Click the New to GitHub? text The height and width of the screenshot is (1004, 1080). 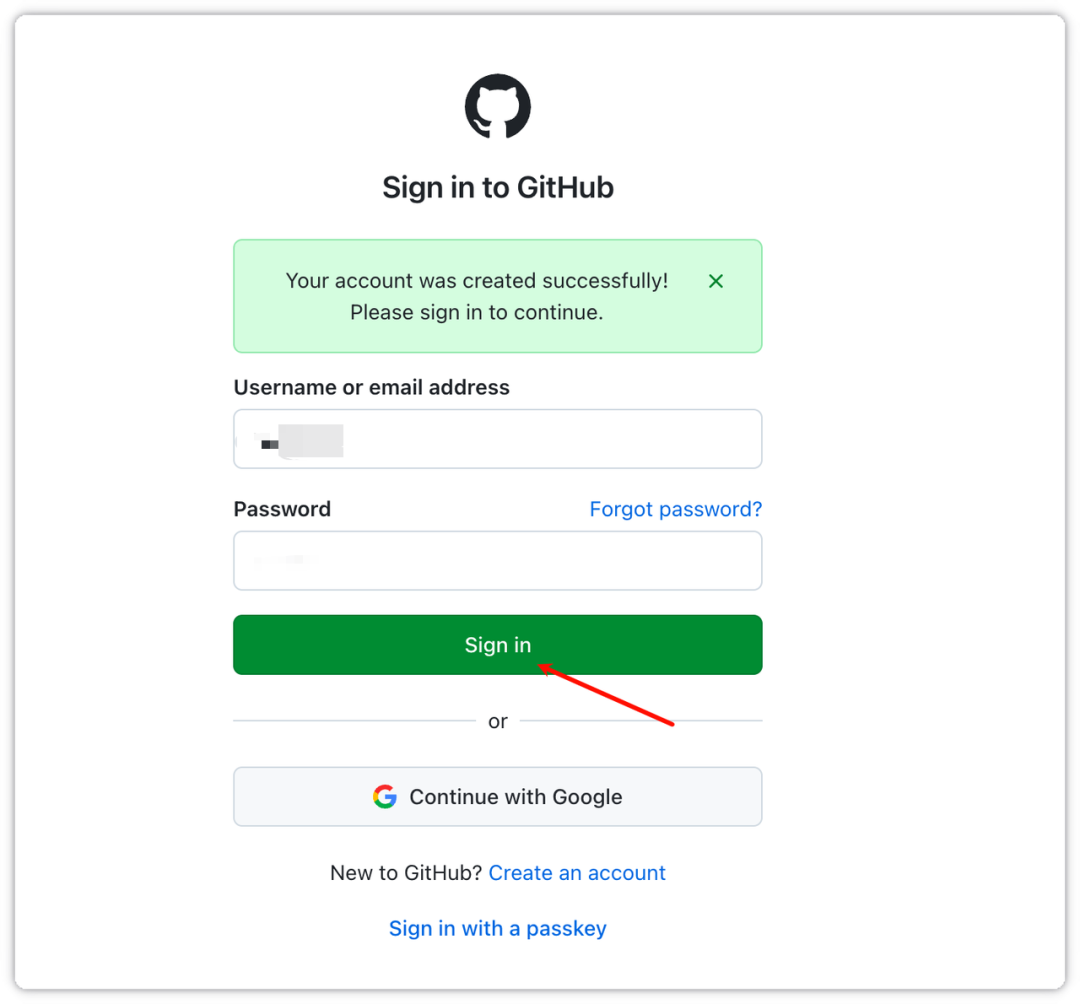[406, 873]
